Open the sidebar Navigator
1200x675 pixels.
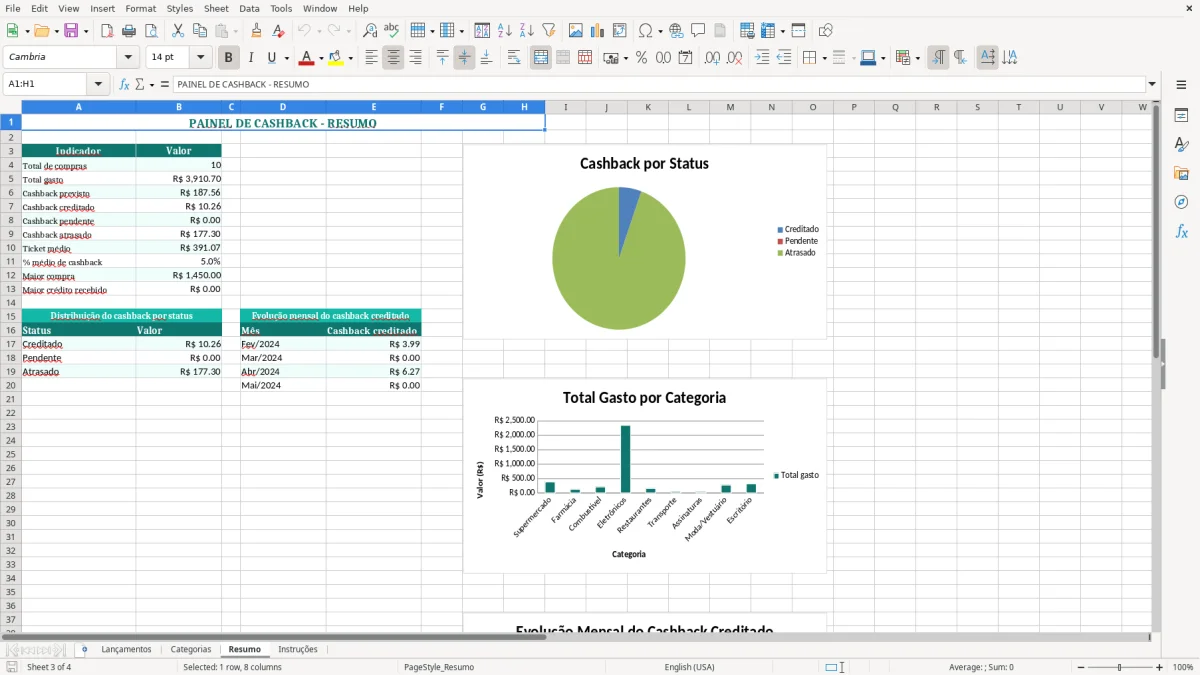(x=1181, y=202)
